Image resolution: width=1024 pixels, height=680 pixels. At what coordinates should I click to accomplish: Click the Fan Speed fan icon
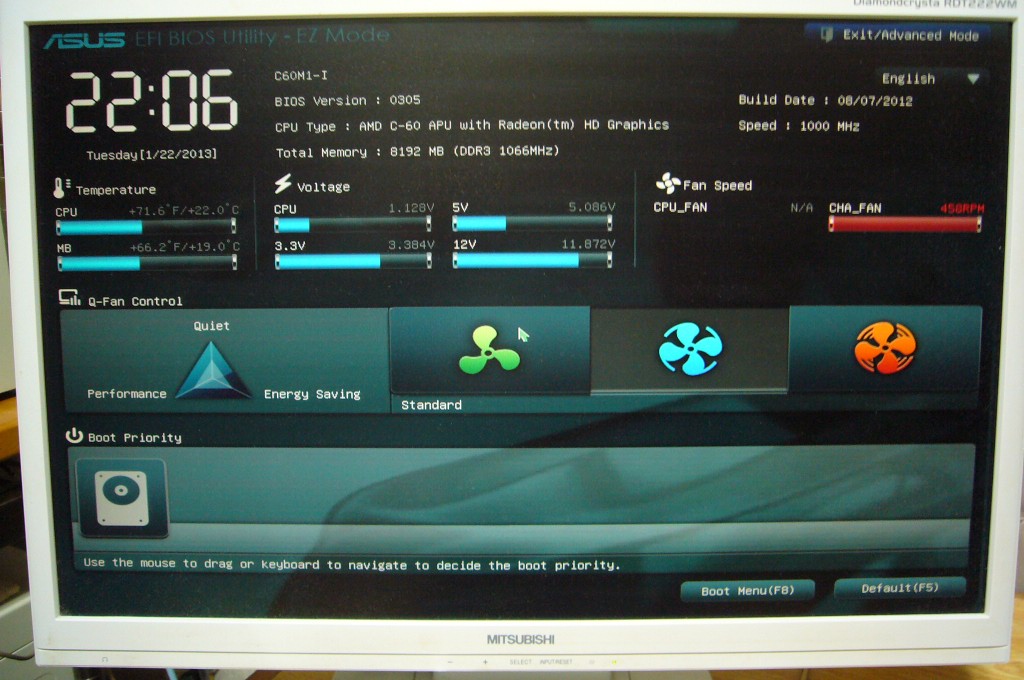[x=667, y=183]
